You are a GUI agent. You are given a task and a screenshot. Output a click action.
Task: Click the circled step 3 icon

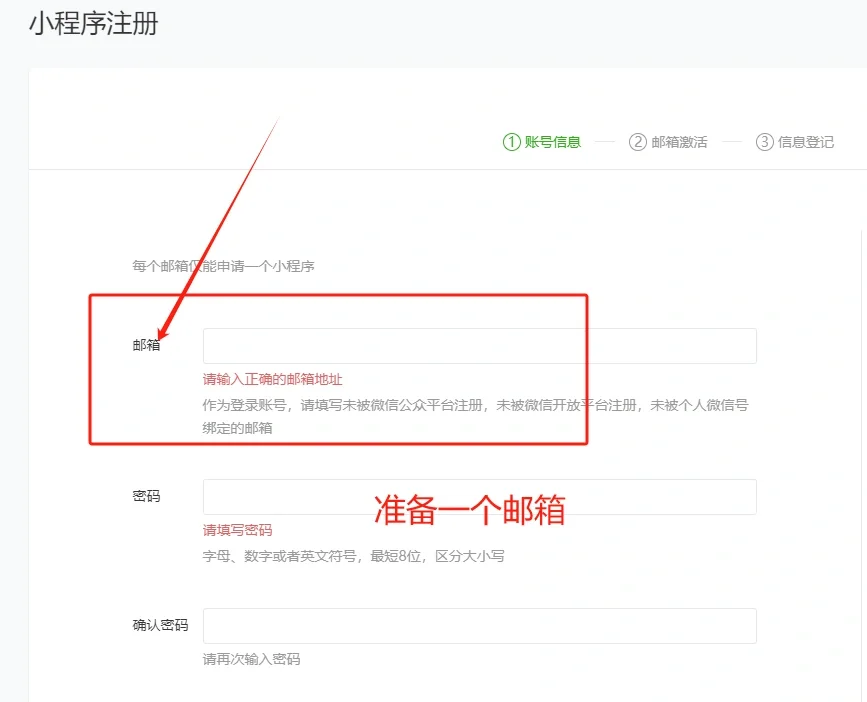(x=764, y=142)
